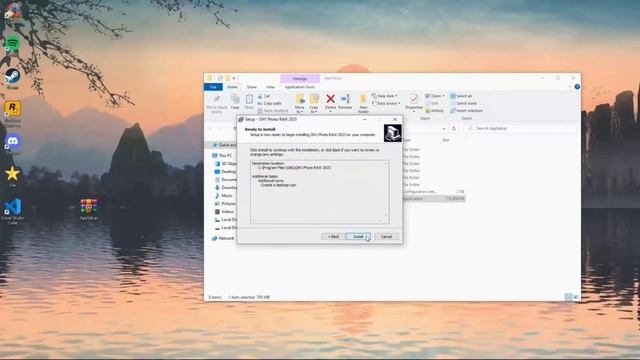The width and height of the screenshot is (640, 360).
Task: Refresh the Explorer address bar
Action: pyautogui.click(x=454, y=129)
